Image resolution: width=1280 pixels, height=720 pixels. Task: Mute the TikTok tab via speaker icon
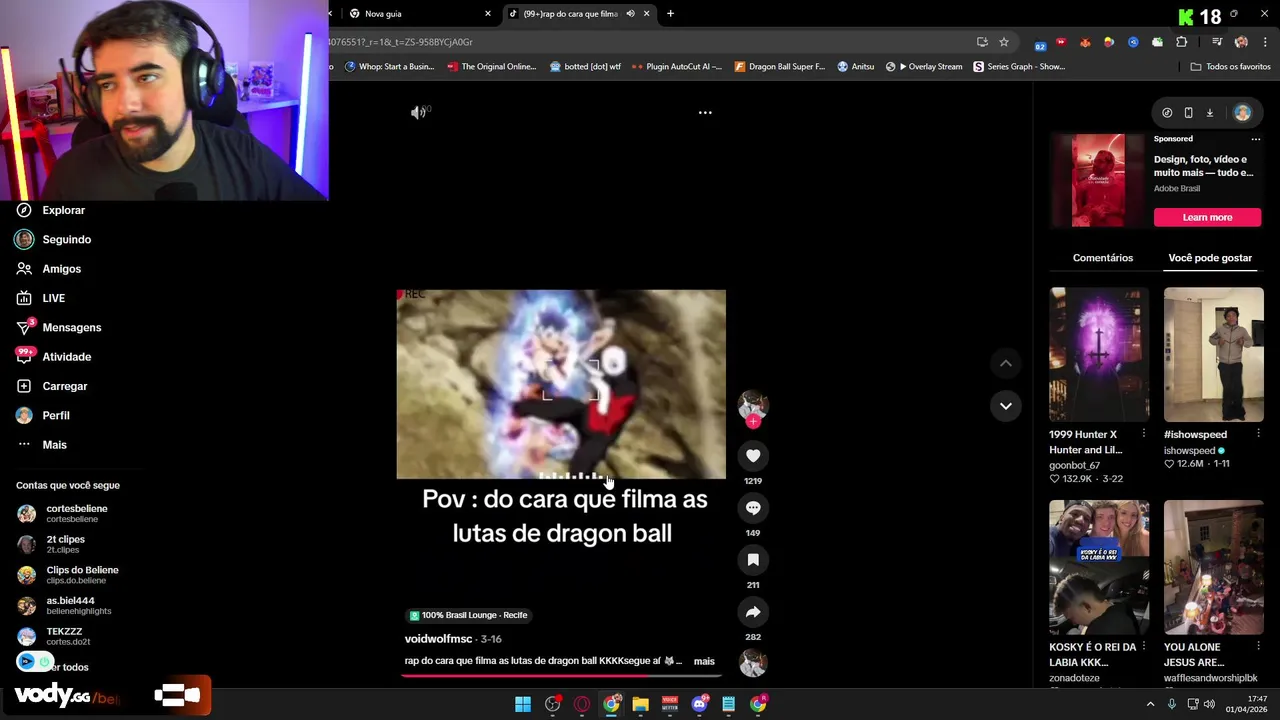(x=630, y=14)
